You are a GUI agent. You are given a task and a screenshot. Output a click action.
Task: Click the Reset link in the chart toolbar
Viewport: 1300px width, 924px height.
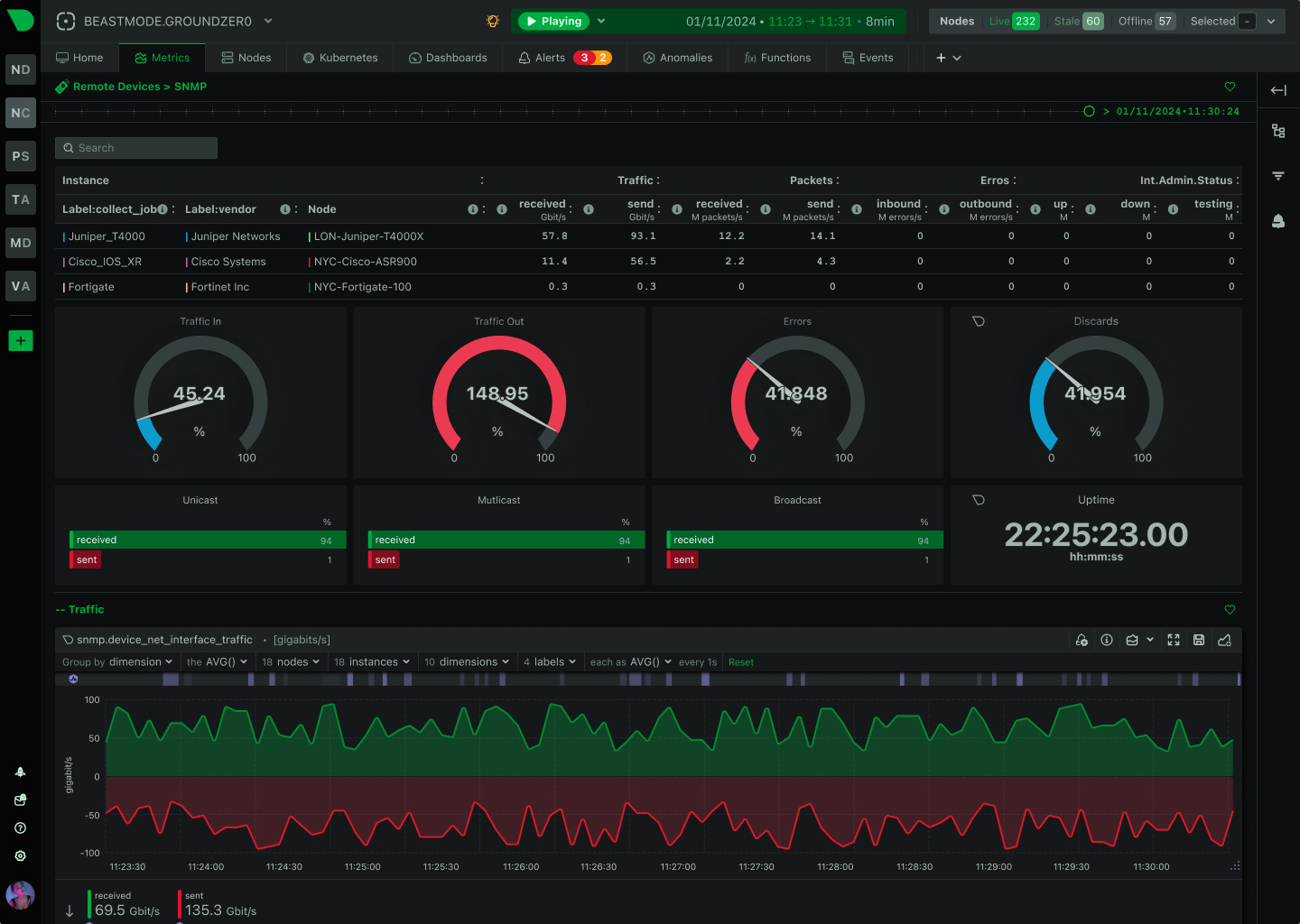tap(740, 661)
